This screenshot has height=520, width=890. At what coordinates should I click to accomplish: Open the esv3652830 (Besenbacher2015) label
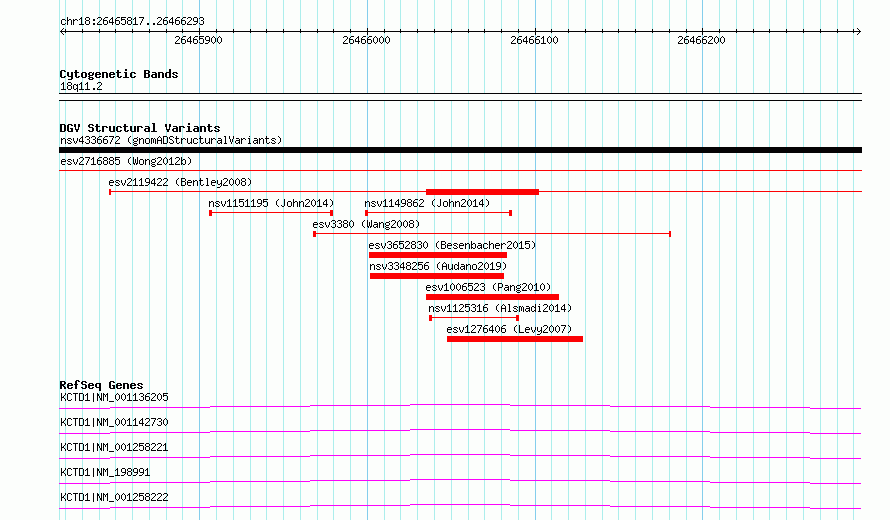click(452, 245)
